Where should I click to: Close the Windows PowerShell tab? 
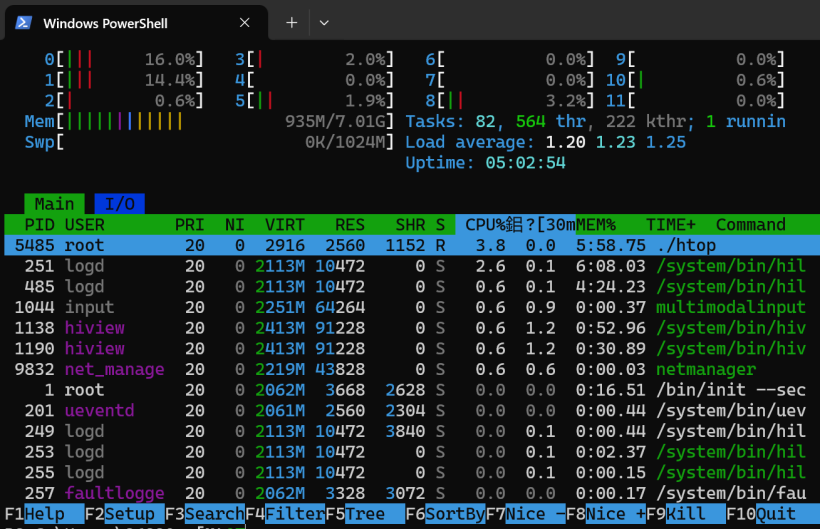click(x=244, y=23)
